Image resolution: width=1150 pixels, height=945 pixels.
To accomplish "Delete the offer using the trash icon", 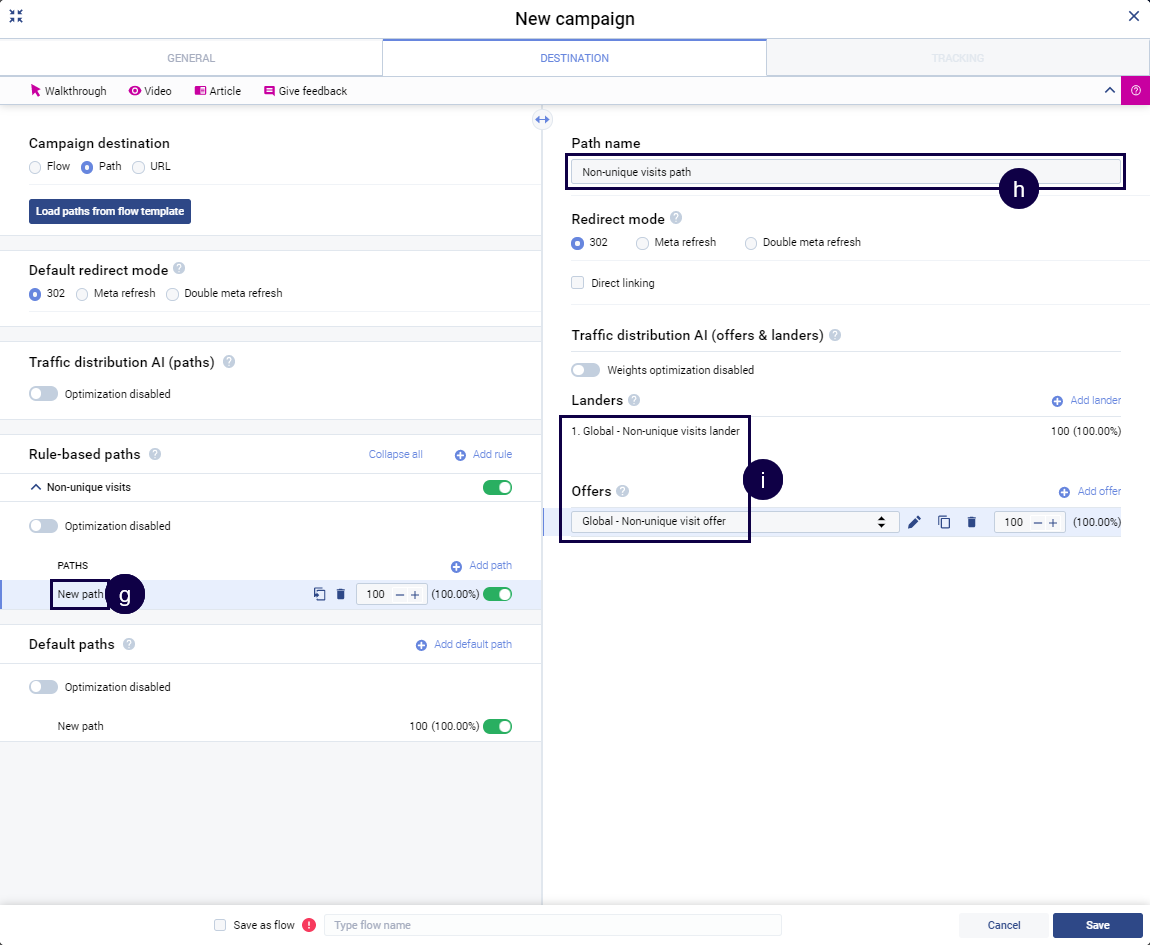I will (x=971, y=522).
